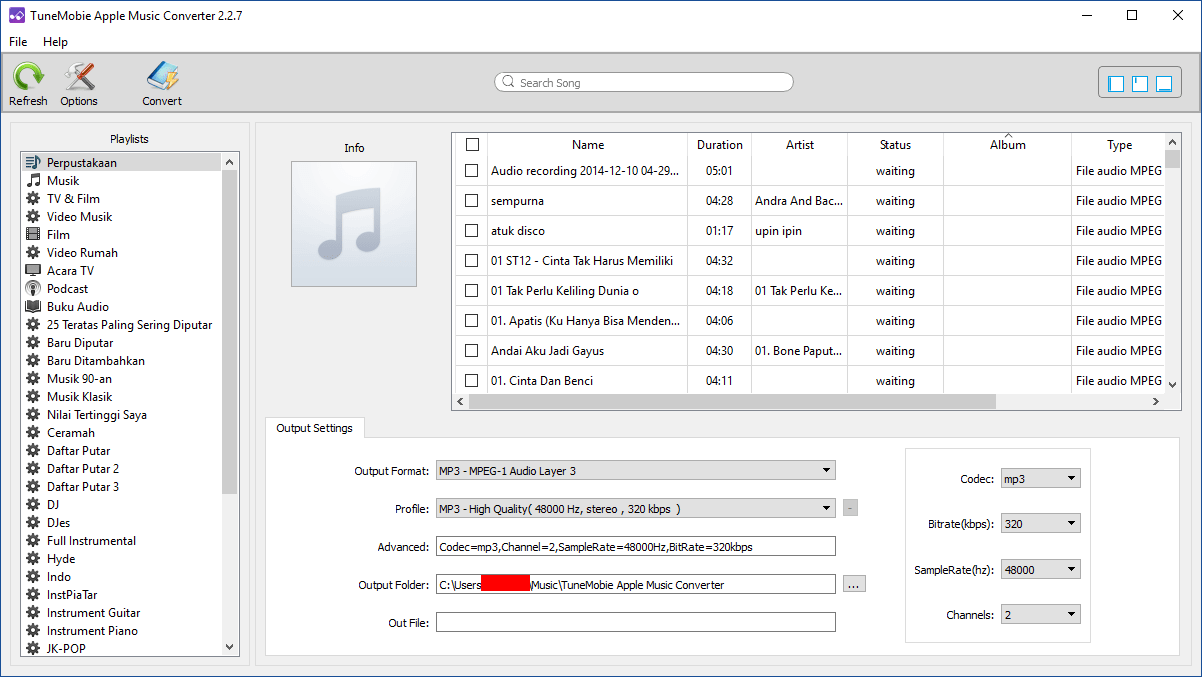
Task: Click the Type column header
Action: 1118,144
